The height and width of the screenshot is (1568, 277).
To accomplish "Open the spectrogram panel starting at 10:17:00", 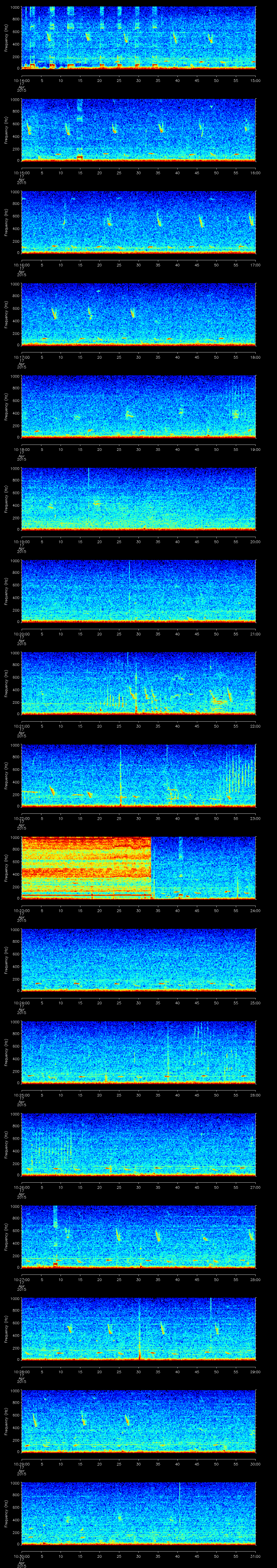I will coord(138,313).
